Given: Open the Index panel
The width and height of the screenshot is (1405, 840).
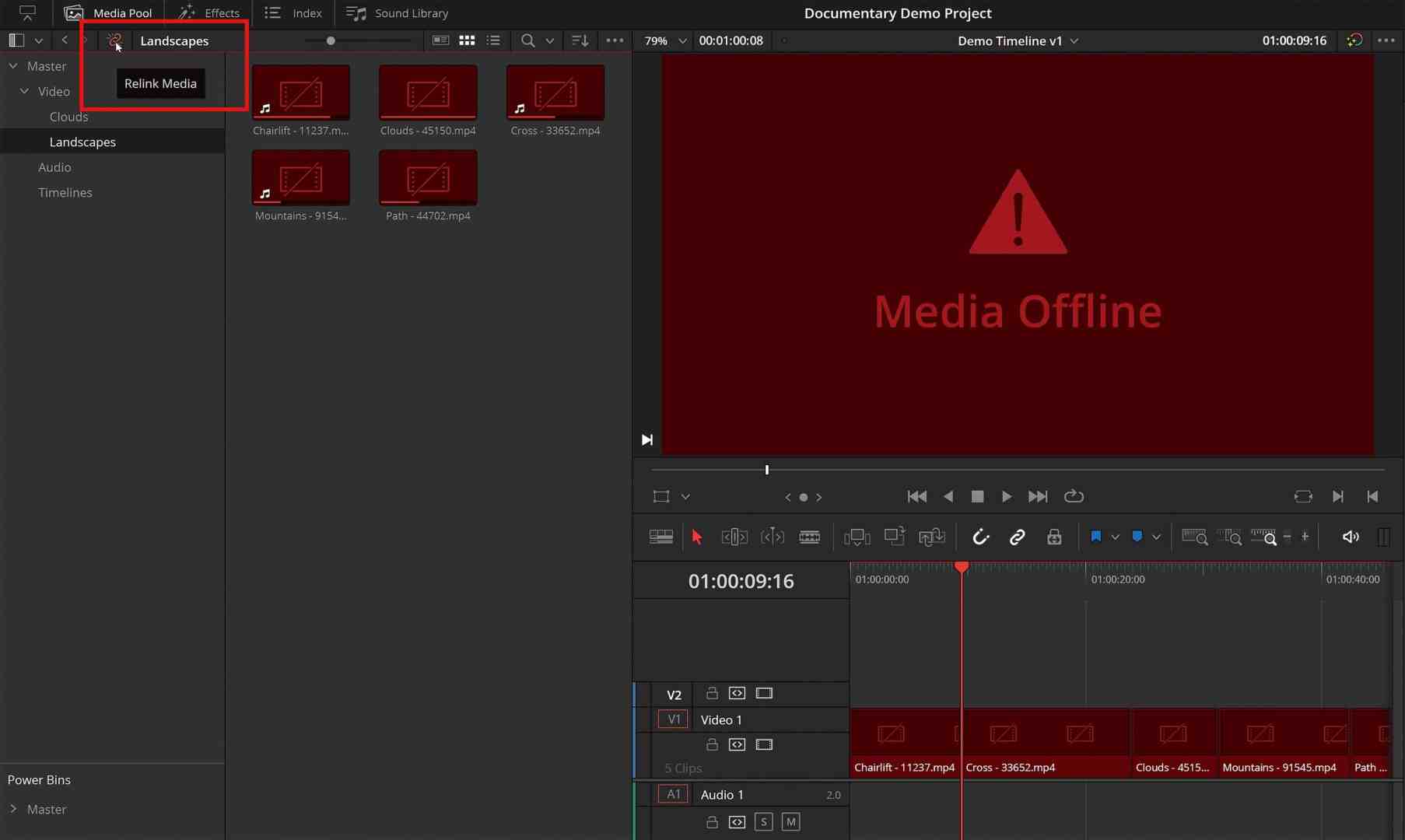Looking at the screenshot, I should click(293, 12).
